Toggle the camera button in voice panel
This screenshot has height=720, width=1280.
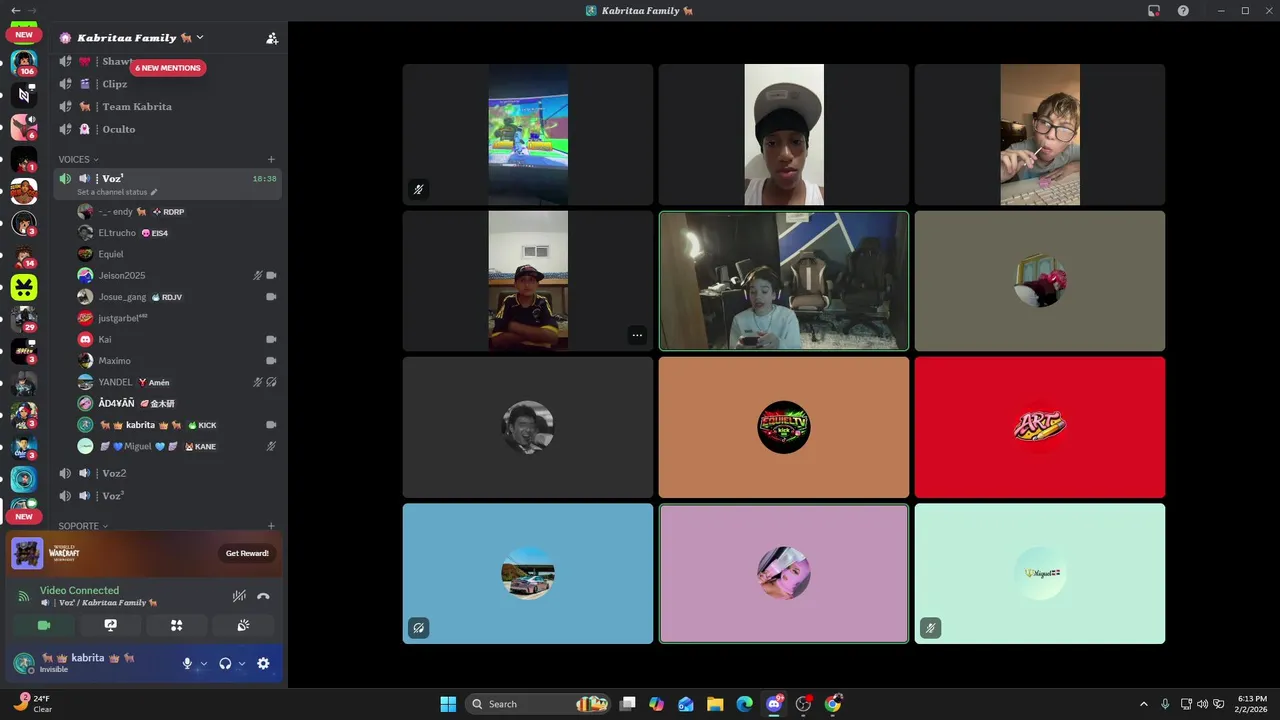tap(44, 625)
